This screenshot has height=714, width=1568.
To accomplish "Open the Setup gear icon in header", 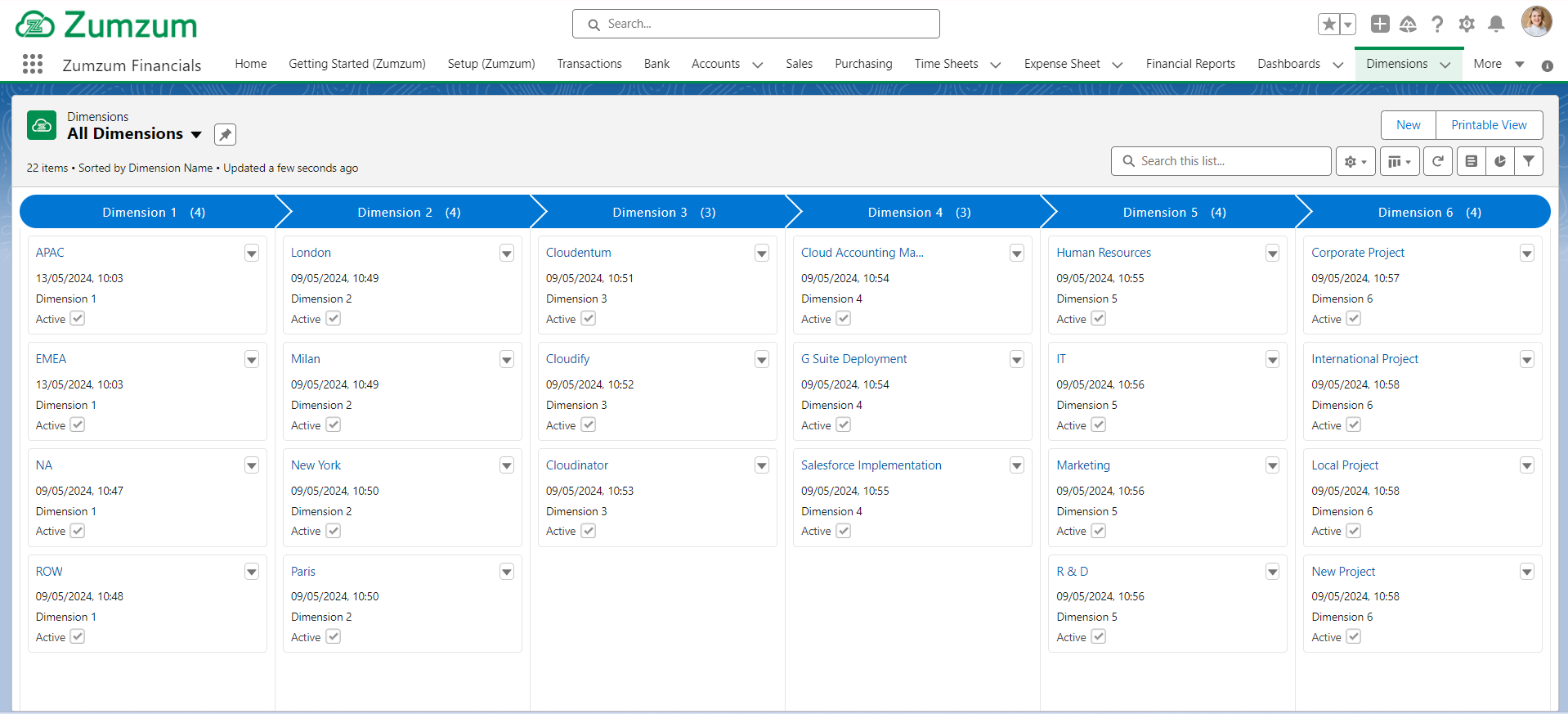I will pos(1467,24).
